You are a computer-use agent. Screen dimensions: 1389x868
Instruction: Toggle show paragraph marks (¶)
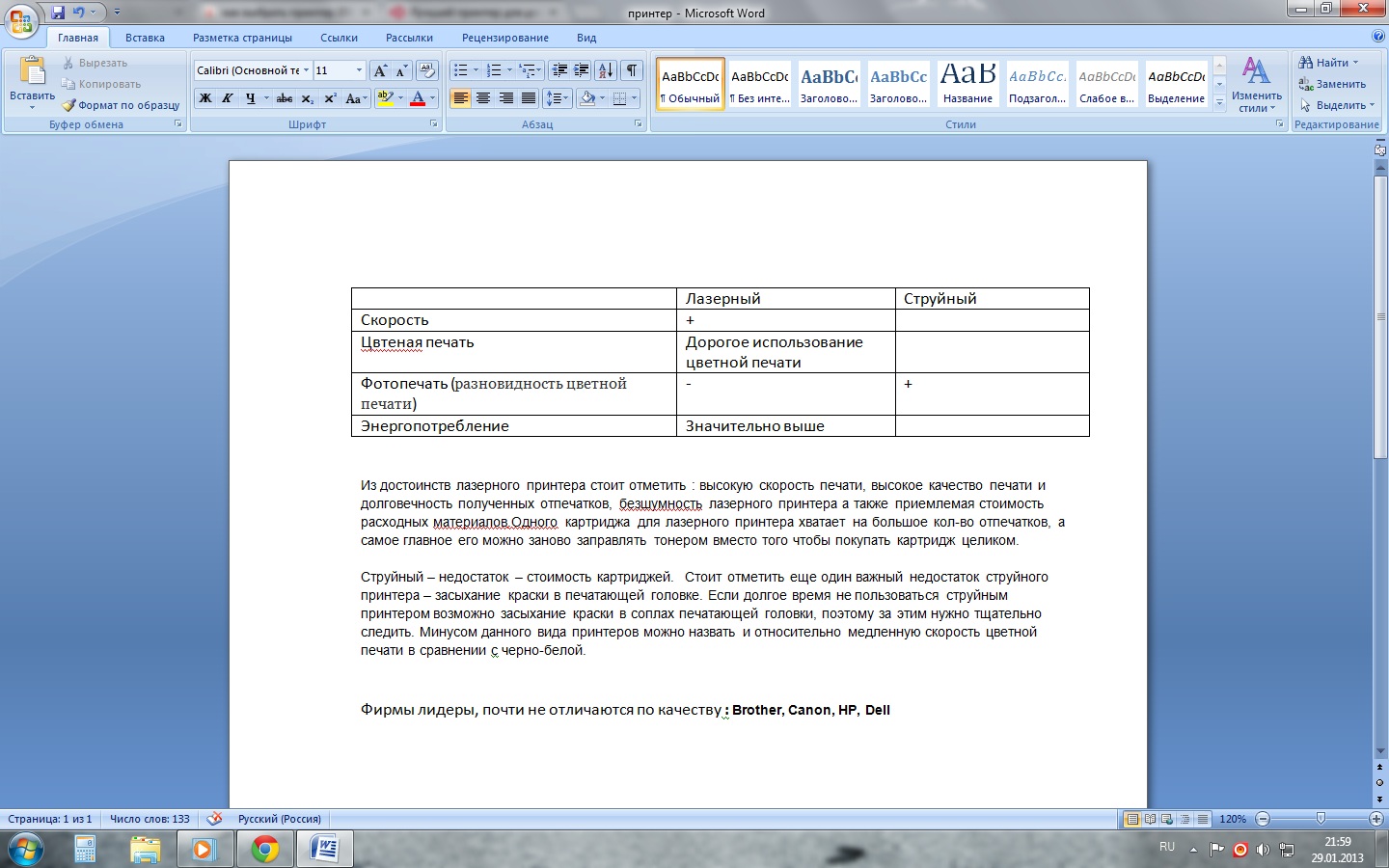click(632, 70)
